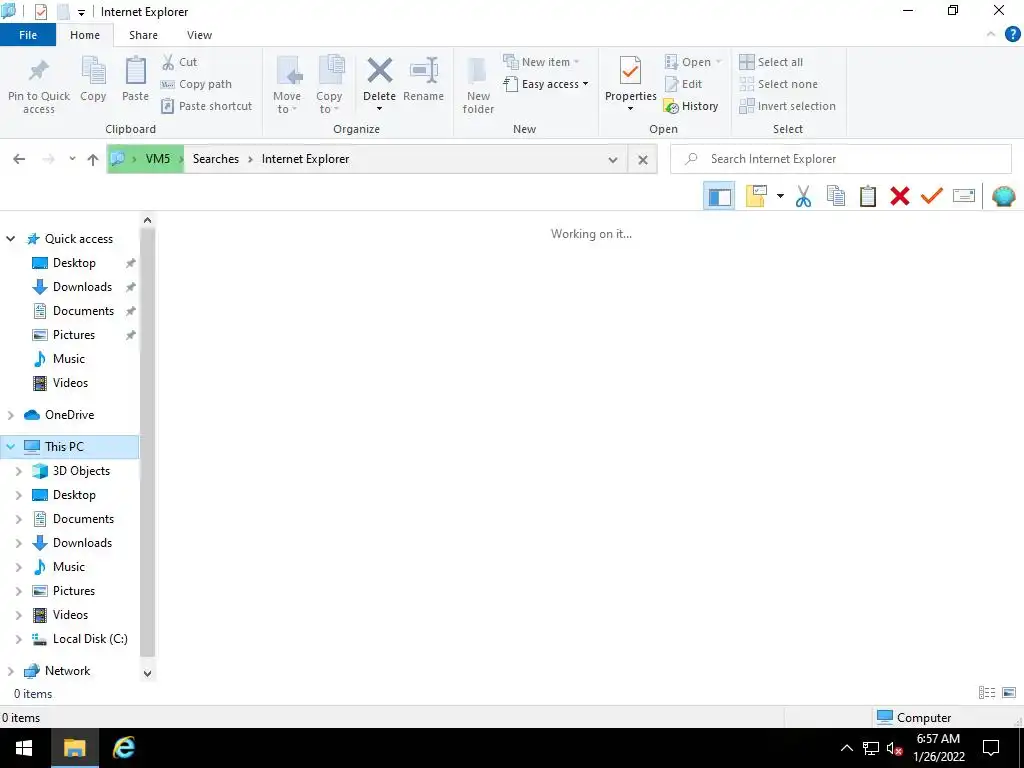Stop loading with the X button
Viewport: 1024px width, 768px height.
tap(643, 159)
